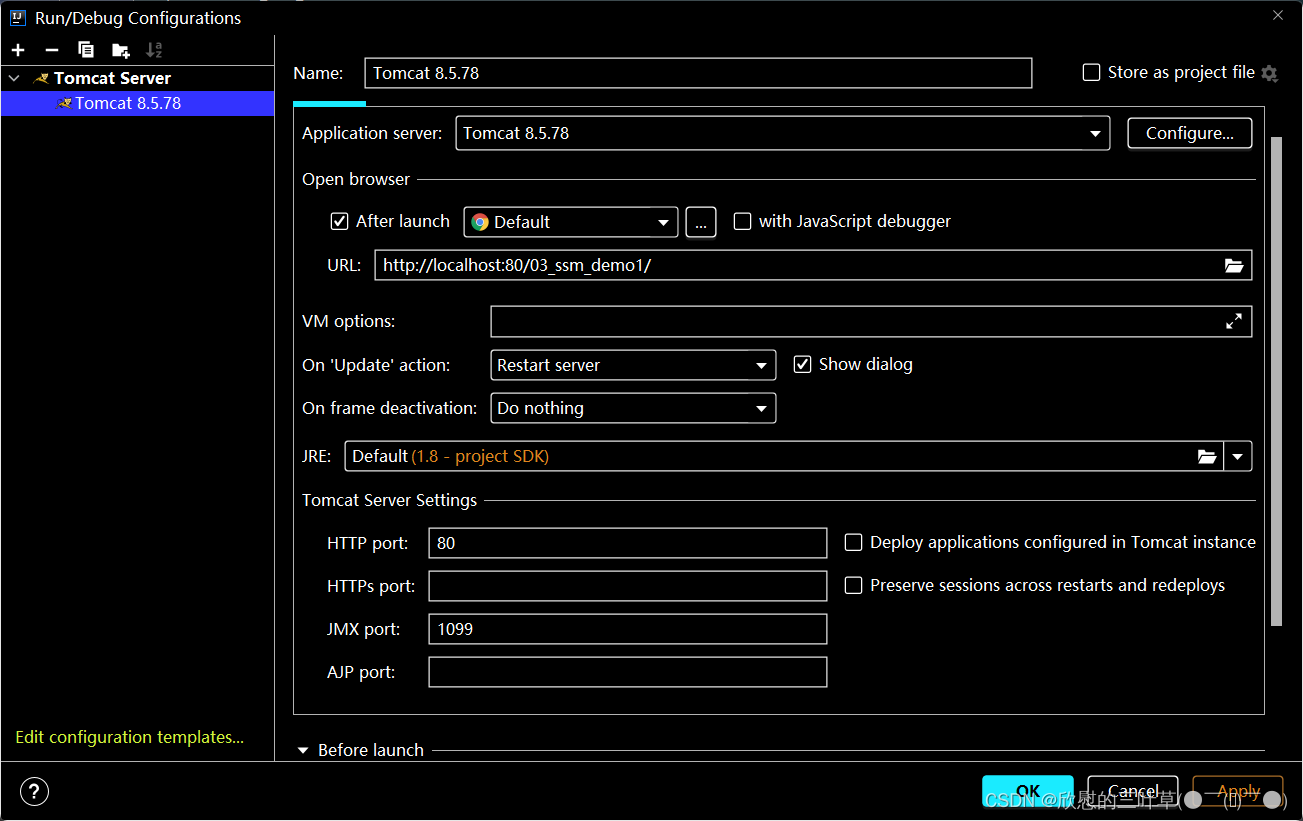Remove selected configuration with minus icon
Viewport: 1303px width, 821px height.
pyautogui.click(x=52, y=50)
